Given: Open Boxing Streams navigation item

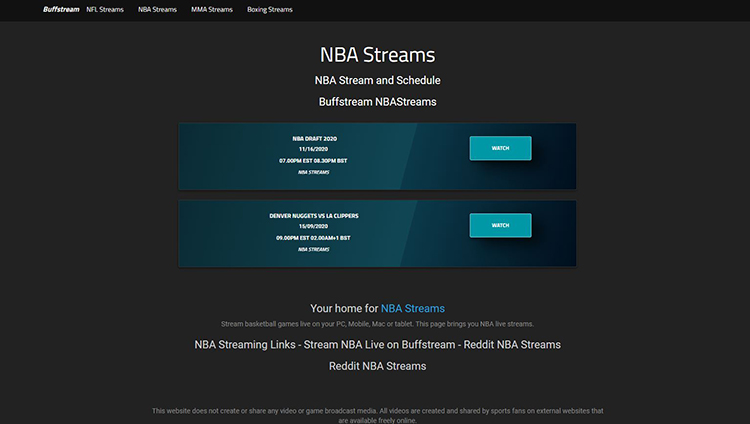Looking at the screenshot, I should tap(270, 10).
